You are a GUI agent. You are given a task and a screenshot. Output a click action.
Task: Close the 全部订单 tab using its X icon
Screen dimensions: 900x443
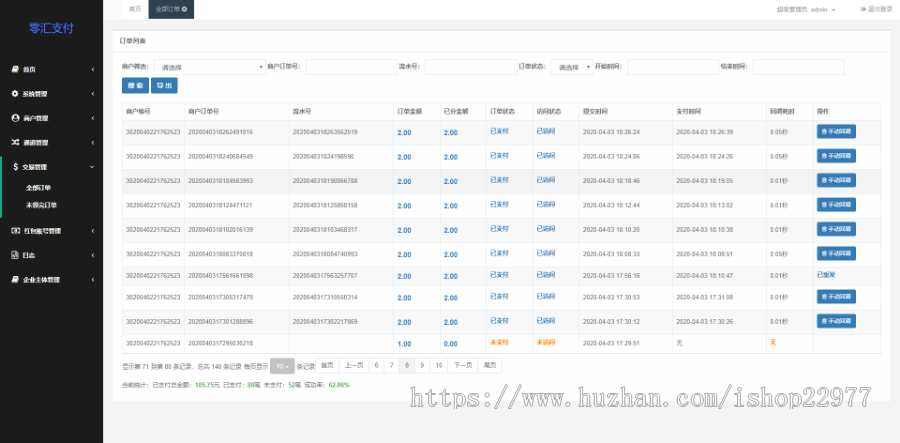(x=184, y=9)
